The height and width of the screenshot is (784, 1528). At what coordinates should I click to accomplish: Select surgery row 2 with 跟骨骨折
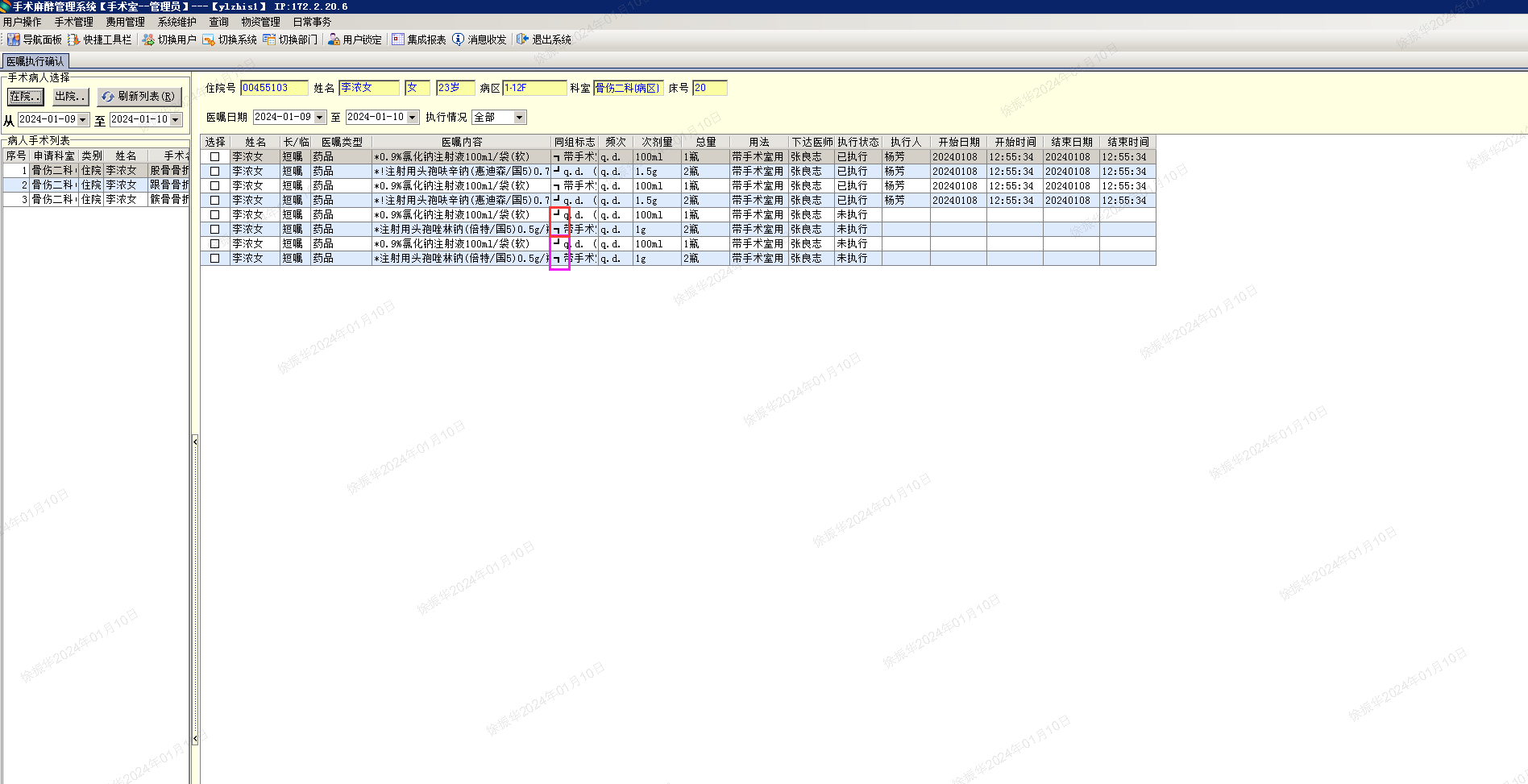[x=96, y=185]
